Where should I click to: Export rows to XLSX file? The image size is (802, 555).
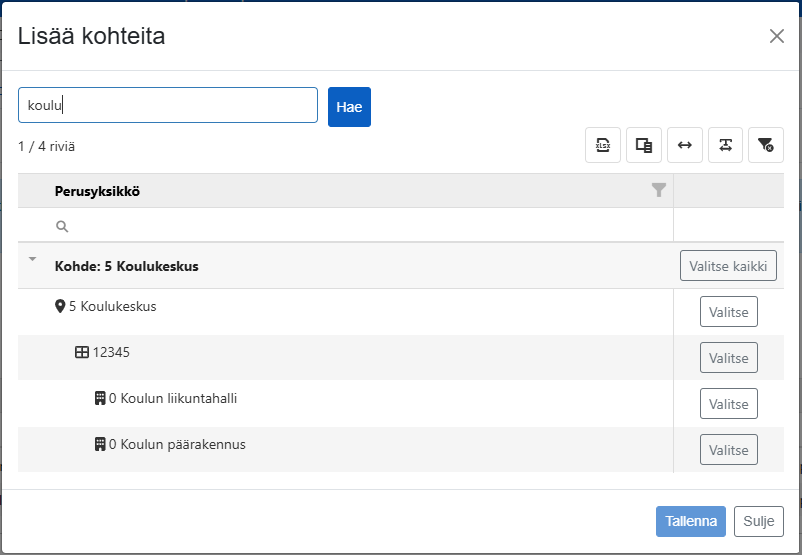(x=603, y=145)
